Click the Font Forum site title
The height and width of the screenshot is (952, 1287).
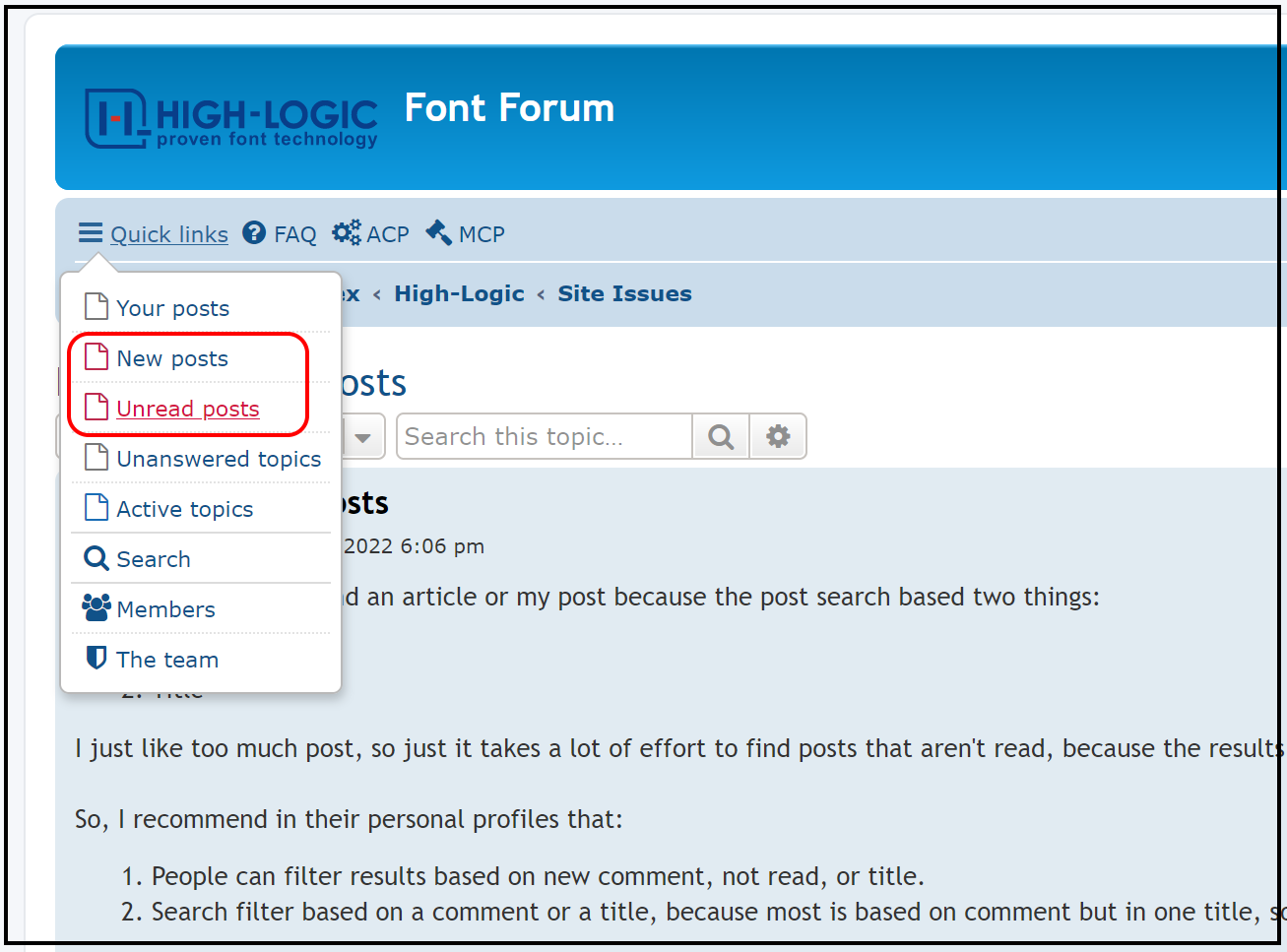[509, 108]
